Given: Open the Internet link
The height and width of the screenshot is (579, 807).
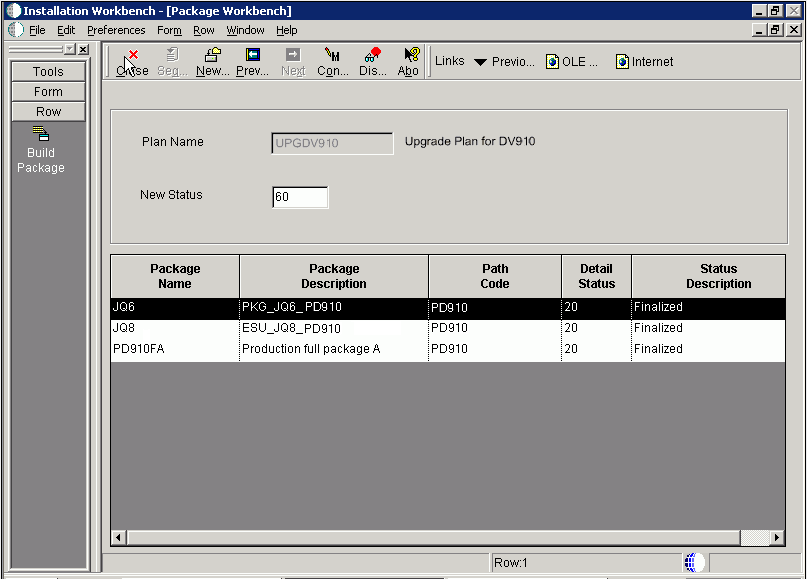Looking at the screenshot, I should click(x=644, y=62).
